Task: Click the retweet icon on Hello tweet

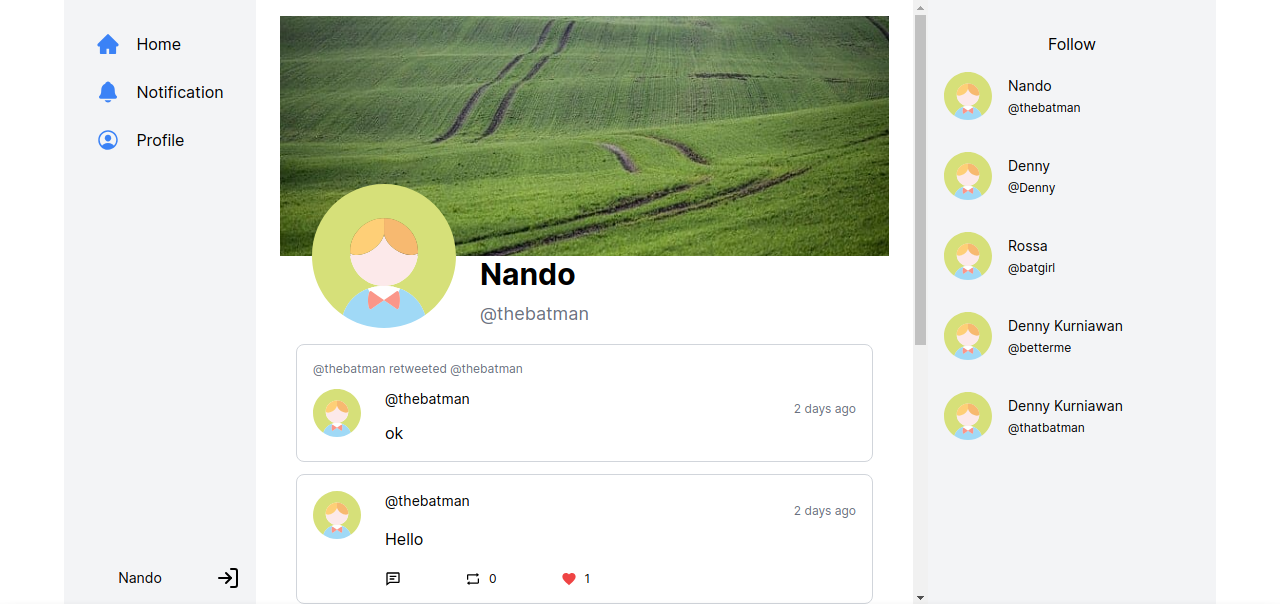Action: 473,579
